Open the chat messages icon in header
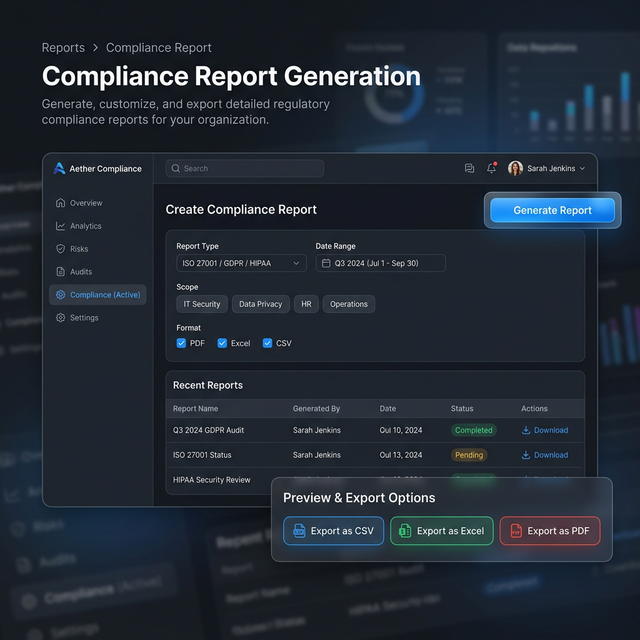 (470, 169)
